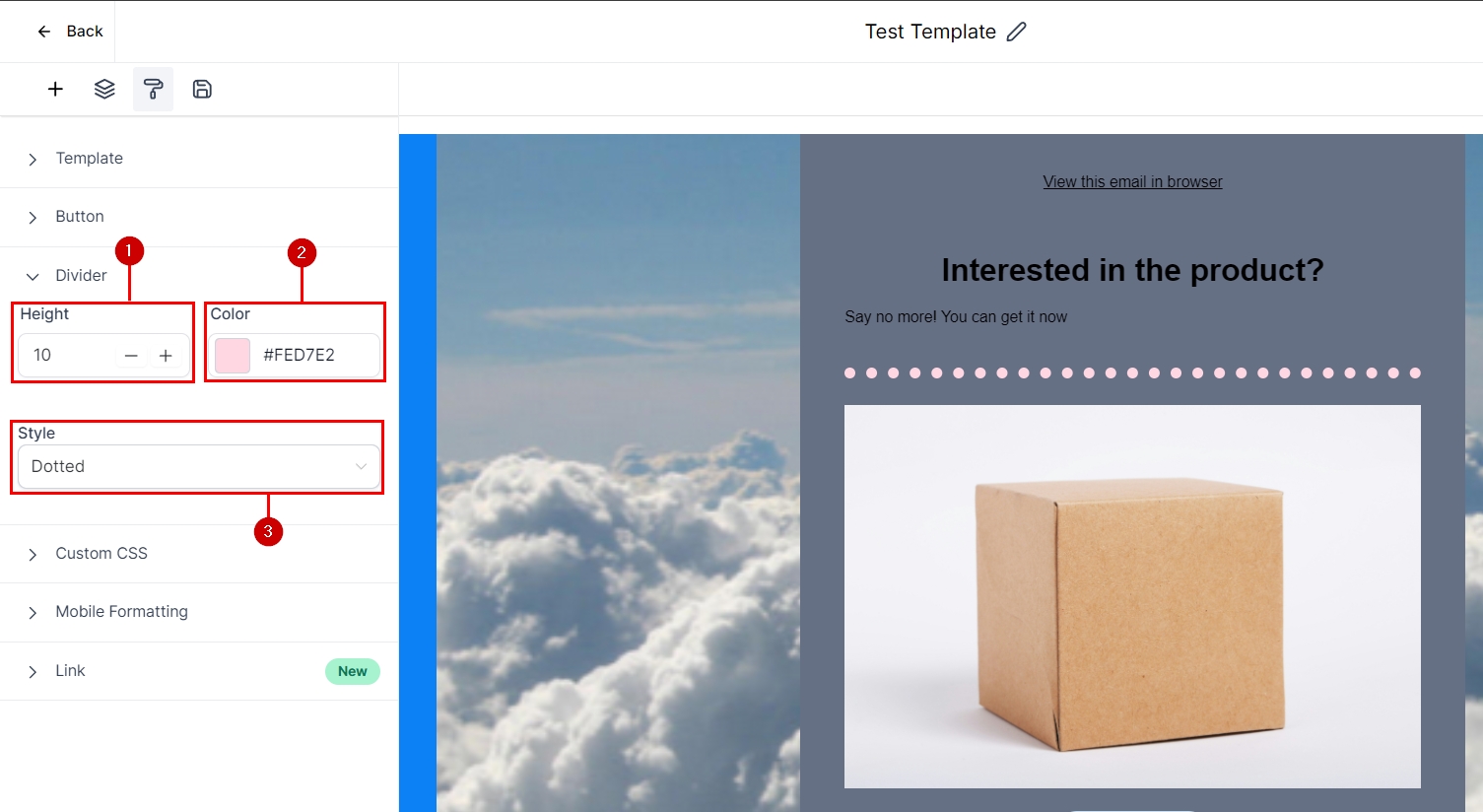
Task: Increase divider height with plus button
Action: point(166,356)
